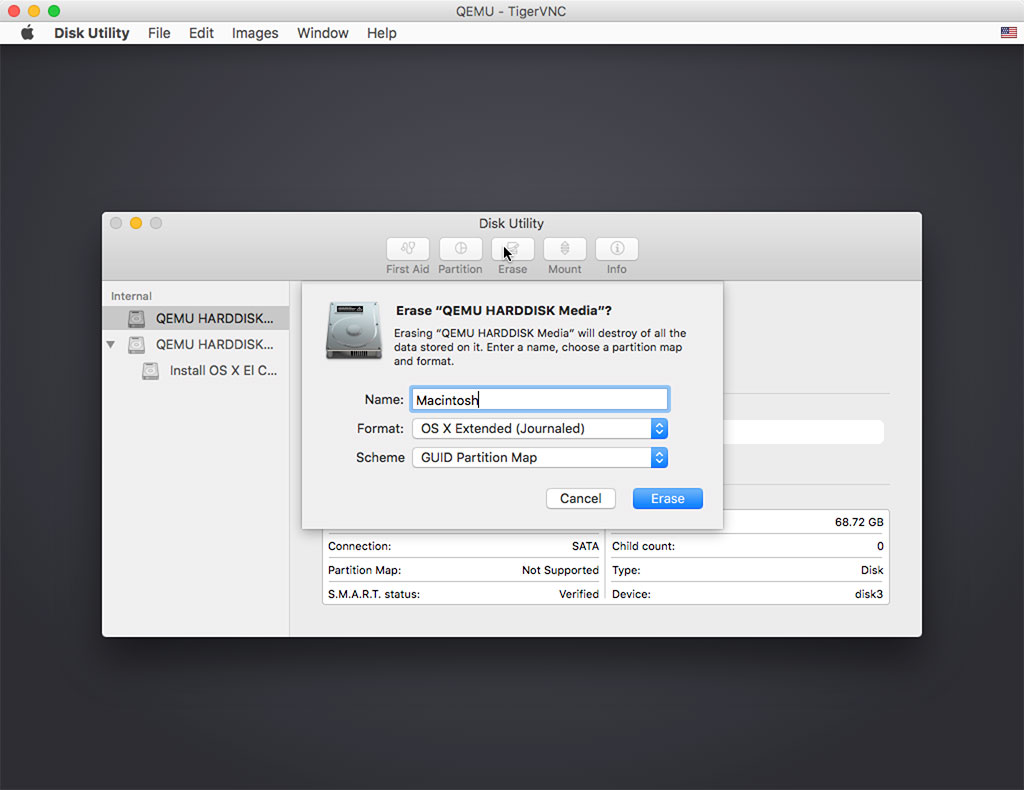Click the Cancel button
This screenshot has width=1024, height=790.
pos(581,498)
